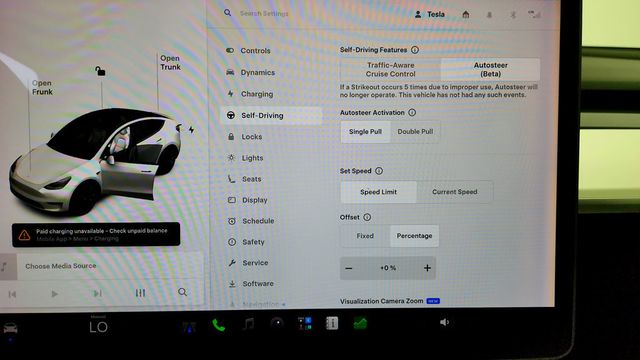Open the Music note app in bottom bar
The image size is (640, 360).
pos(248,324)
